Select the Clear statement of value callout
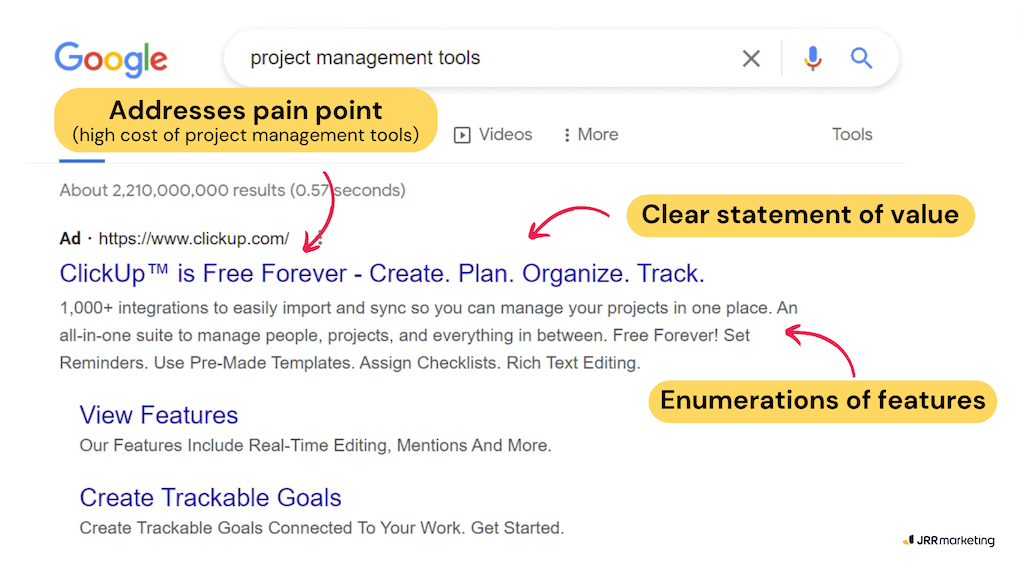 coord(800,215)
